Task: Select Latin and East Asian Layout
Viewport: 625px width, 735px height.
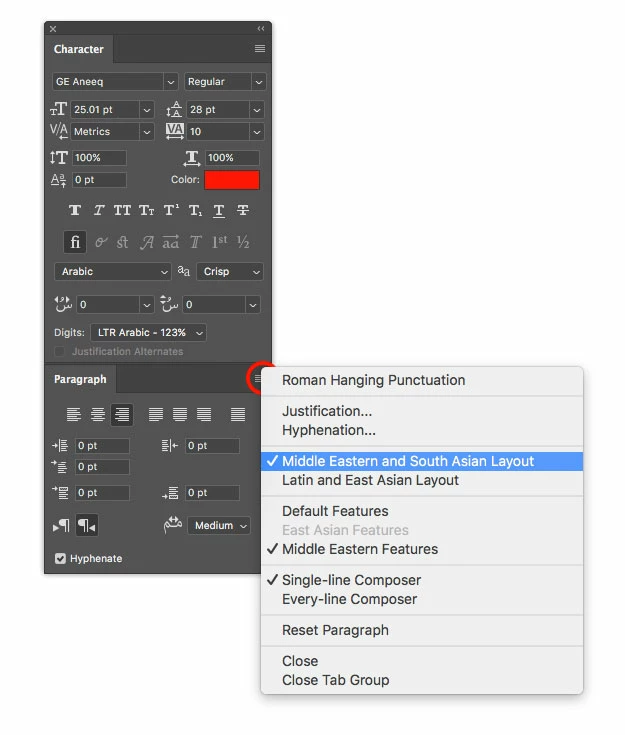Action: 422,480
